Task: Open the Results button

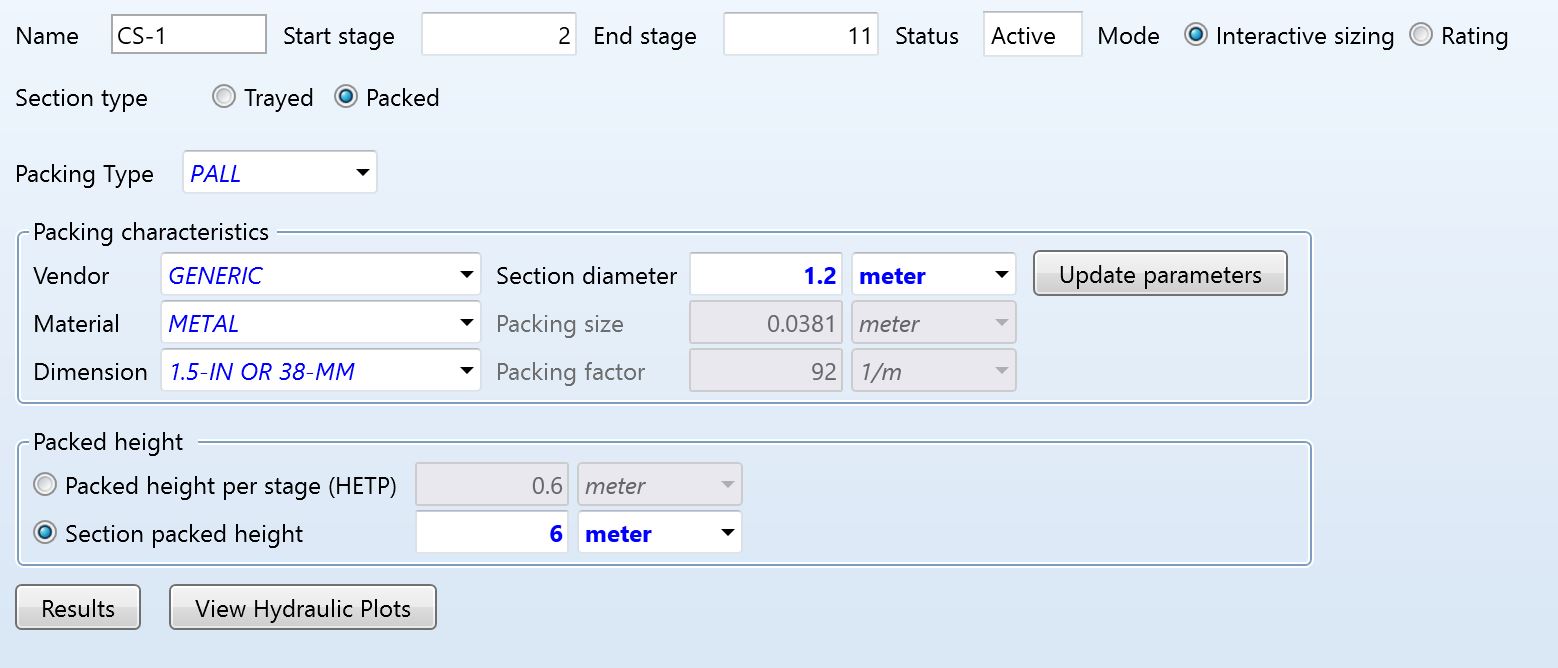Action: coord(78,609)
